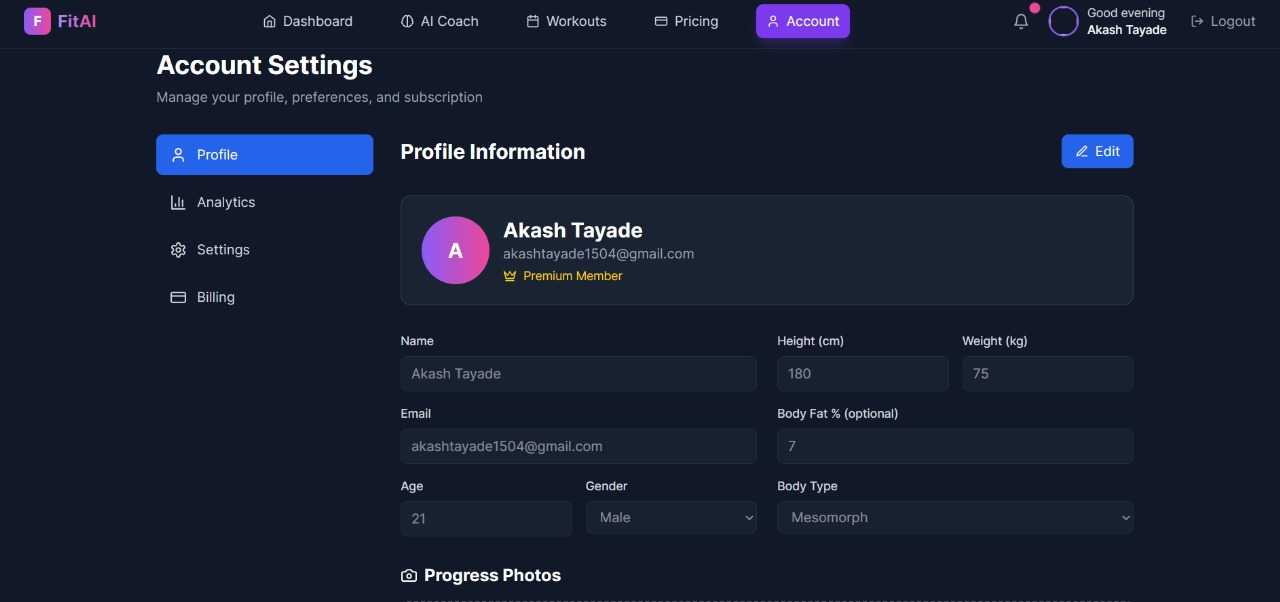Open AI Coach from the top navigation
1280x602 pixels.
click(x=439, y=21)
